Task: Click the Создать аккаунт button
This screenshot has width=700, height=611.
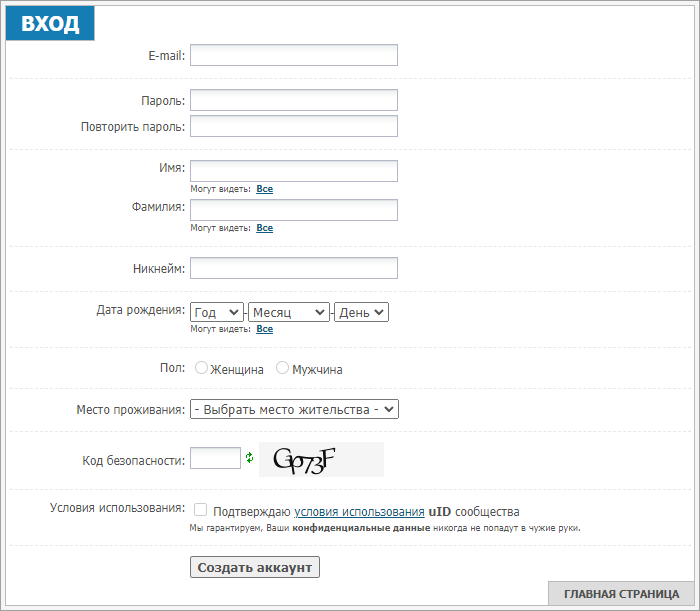Action: (x=255, y=567)
